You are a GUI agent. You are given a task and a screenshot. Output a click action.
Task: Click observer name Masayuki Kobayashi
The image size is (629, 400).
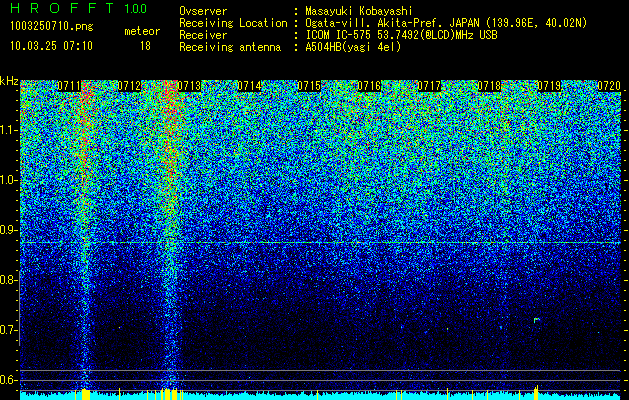[359, 11]
